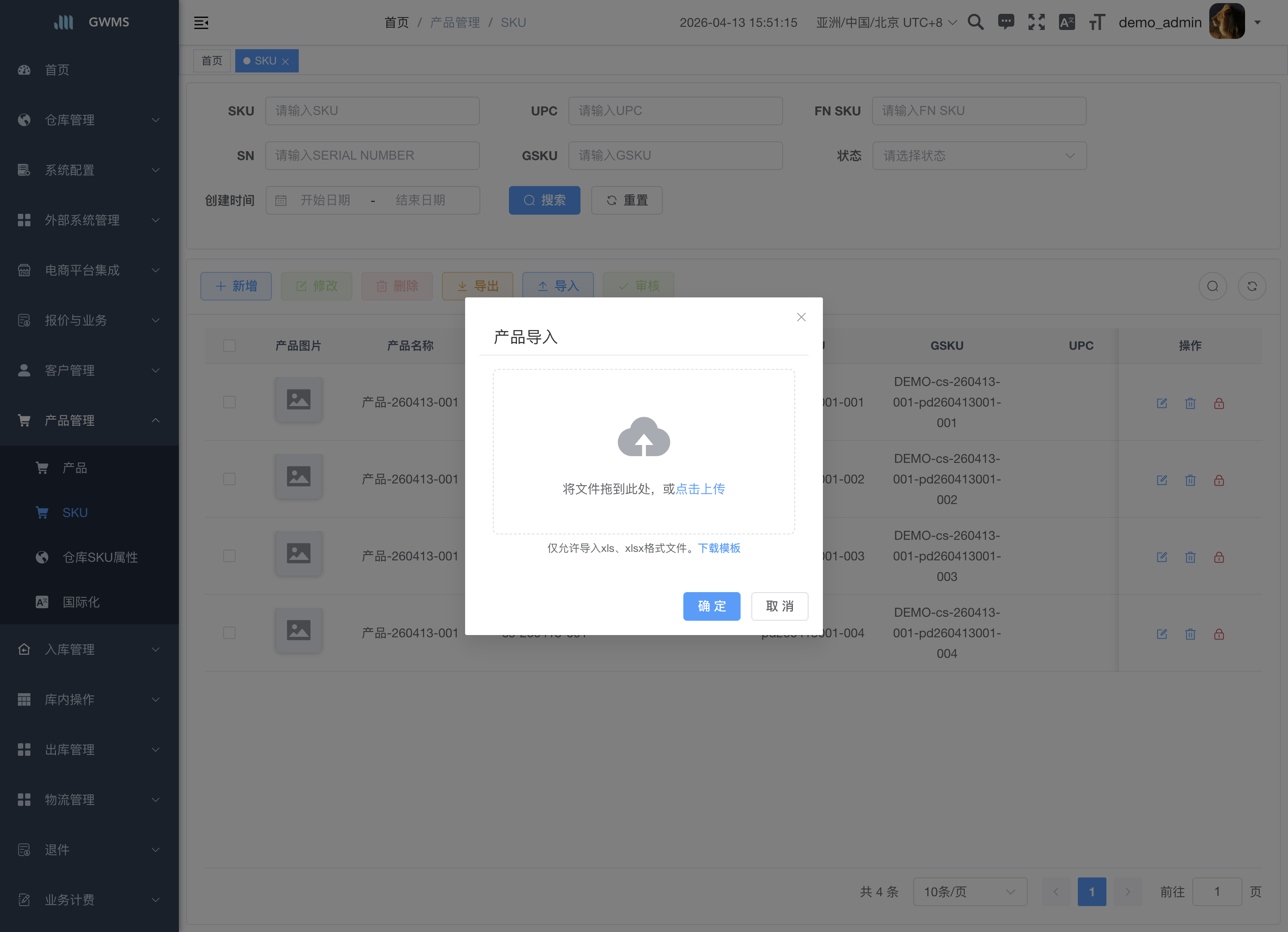Click page number 1 in pagination

click(x=1092, y=892)
